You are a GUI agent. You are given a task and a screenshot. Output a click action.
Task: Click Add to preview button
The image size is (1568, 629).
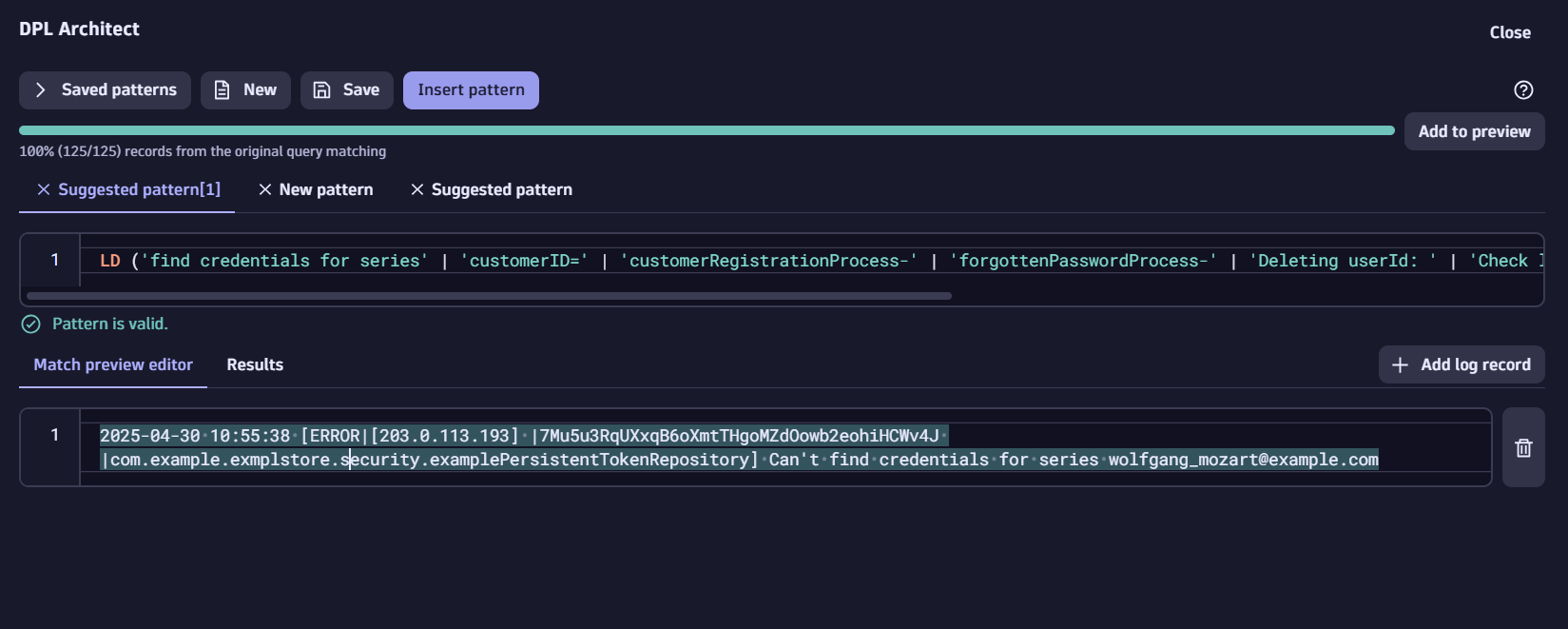pyautogui.click(x=1474, y=132)
